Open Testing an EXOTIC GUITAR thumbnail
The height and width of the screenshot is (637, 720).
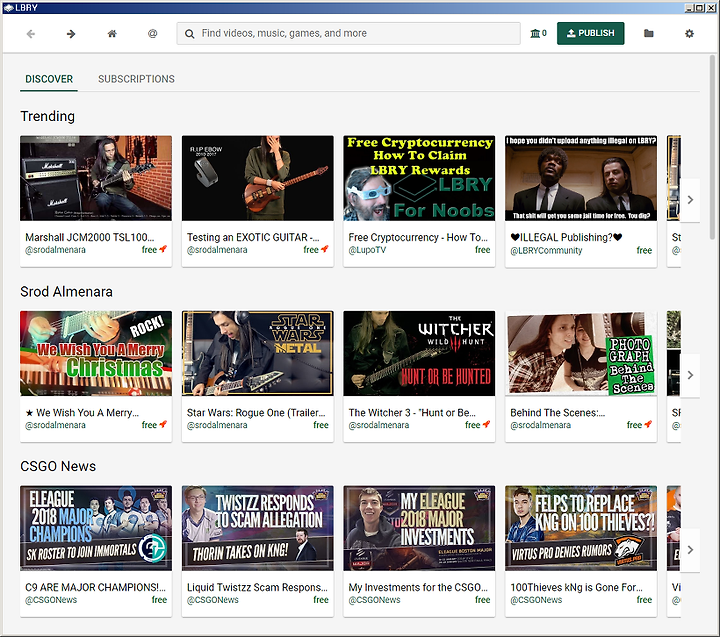[258, 178]
